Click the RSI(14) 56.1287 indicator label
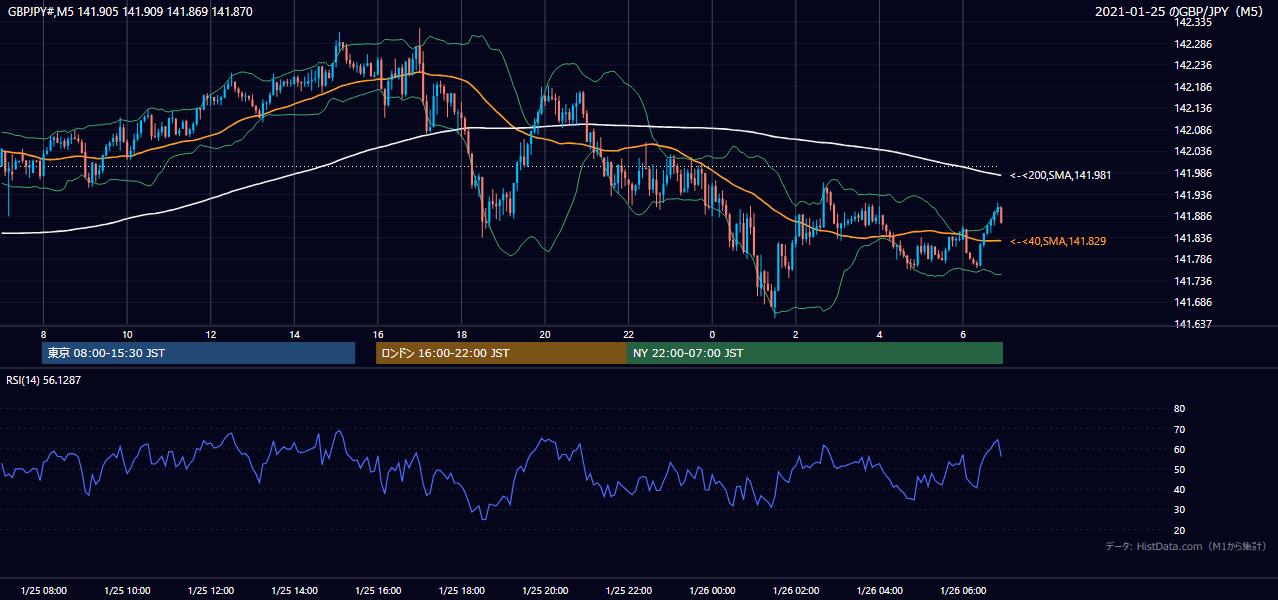This screenshot has height=600, width=1278. [44, 380]
